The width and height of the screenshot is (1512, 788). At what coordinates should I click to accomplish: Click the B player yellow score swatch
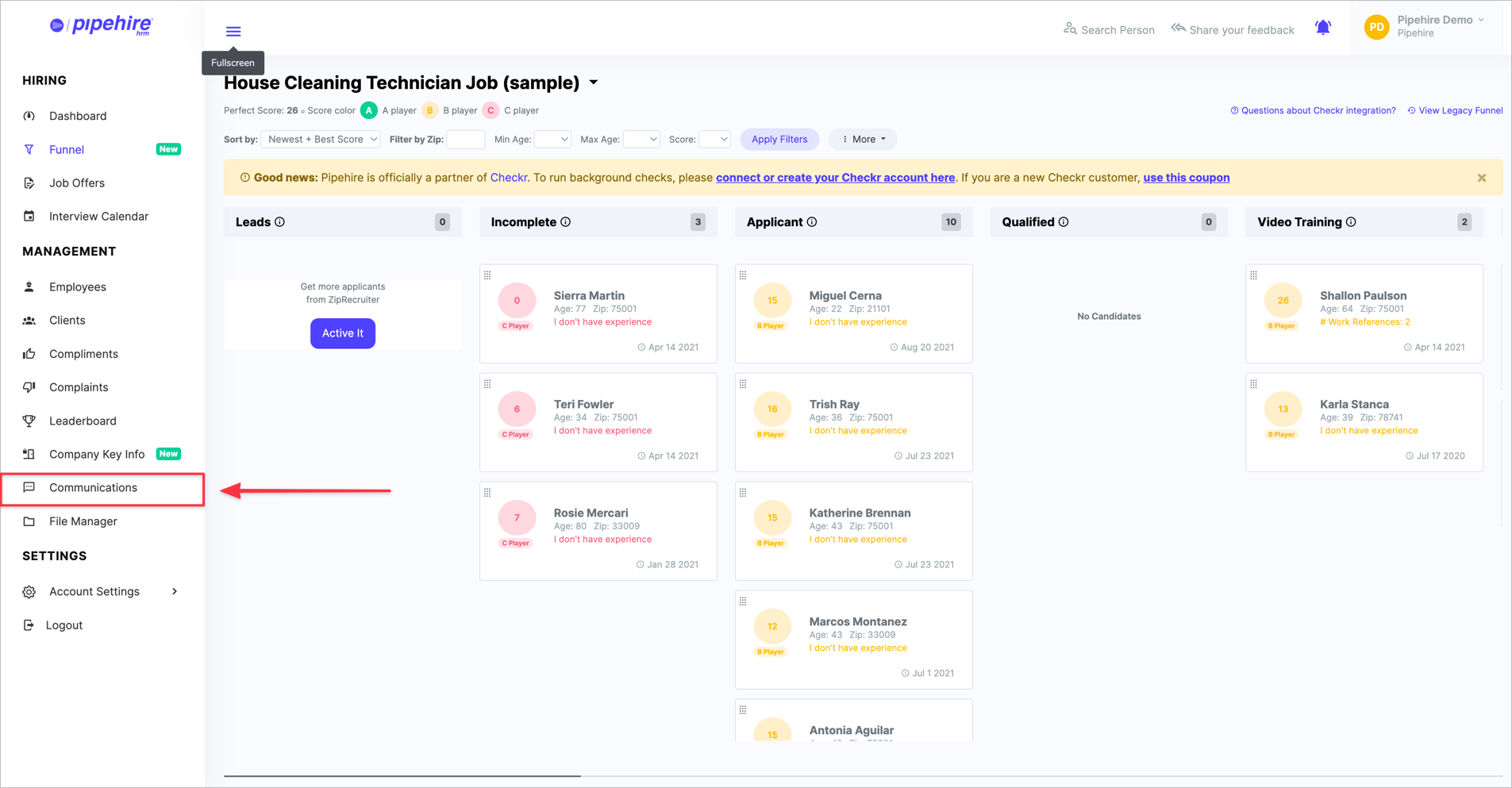(429, 110)
